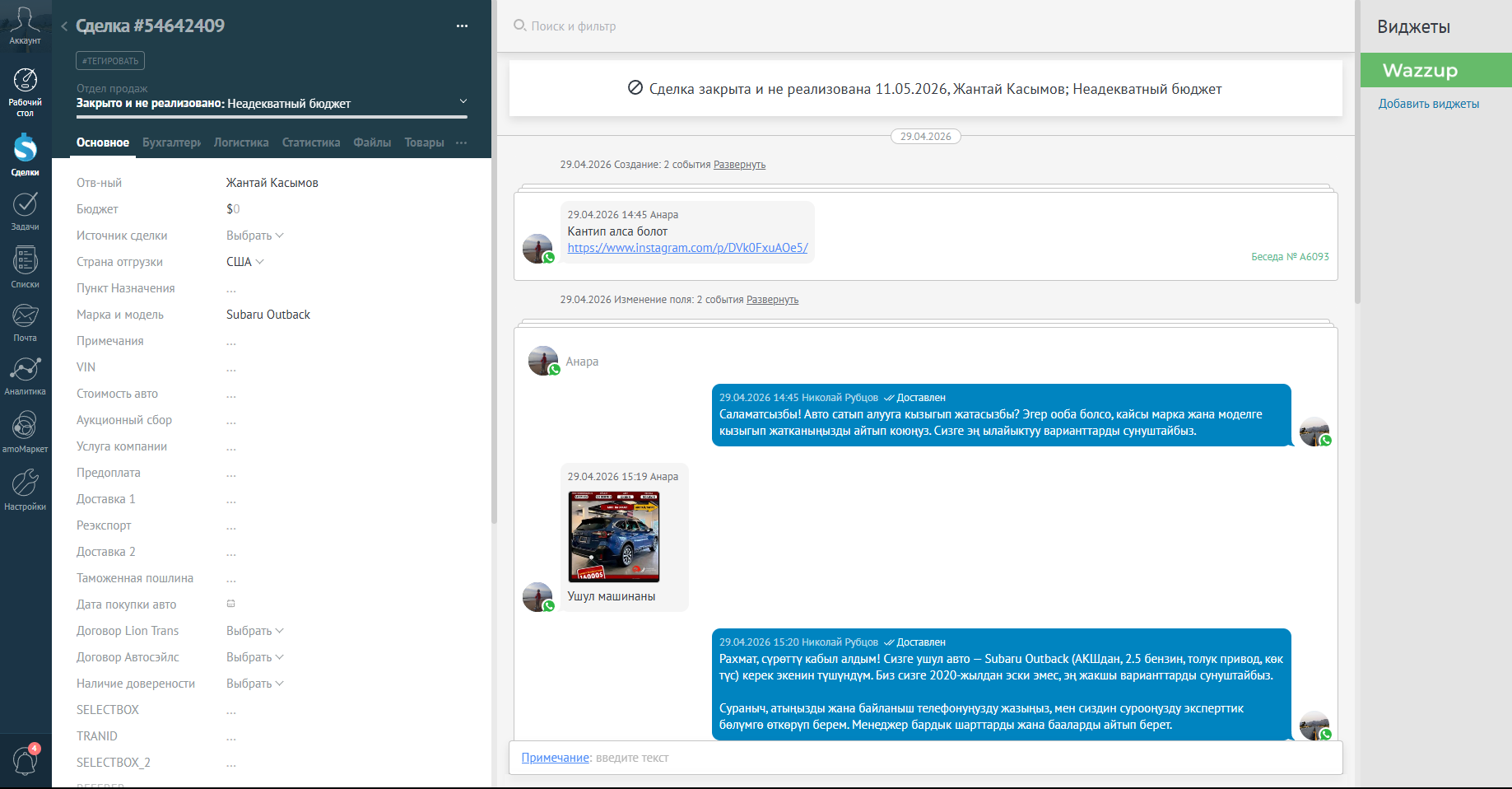Go to Рабочий стол dashboard
This screenshot has width=1512, height=789.
(25, 93)
